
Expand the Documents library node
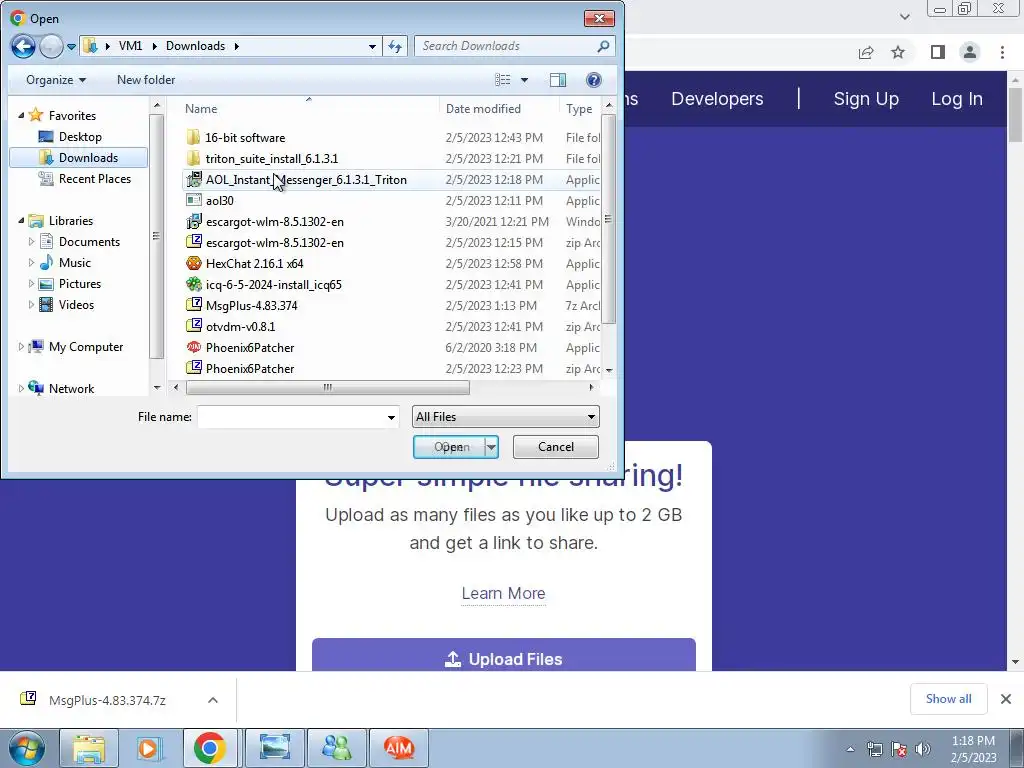[x=31, y=242]
